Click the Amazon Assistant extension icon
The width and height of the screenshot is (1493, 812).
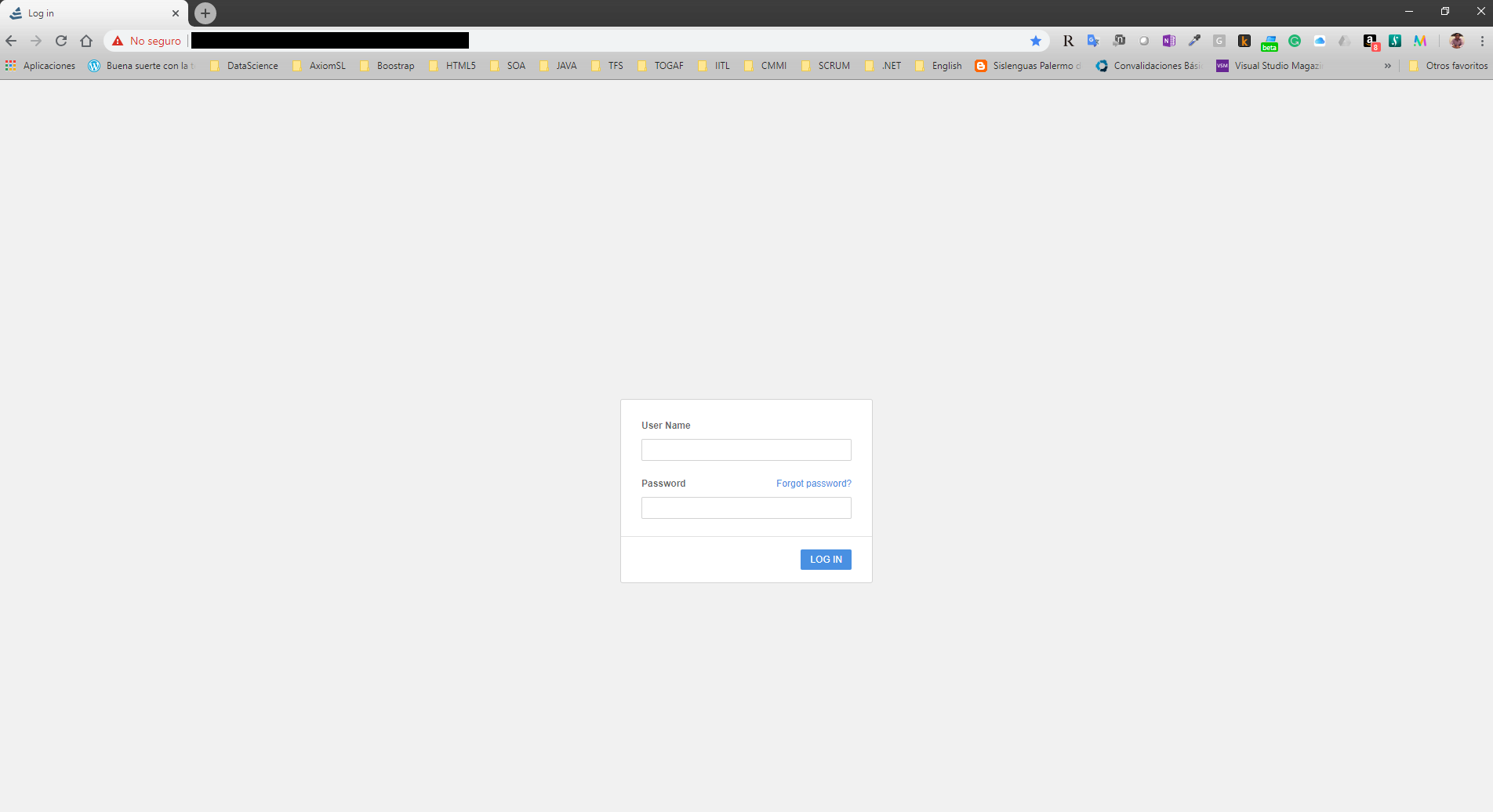[1370, 42]
